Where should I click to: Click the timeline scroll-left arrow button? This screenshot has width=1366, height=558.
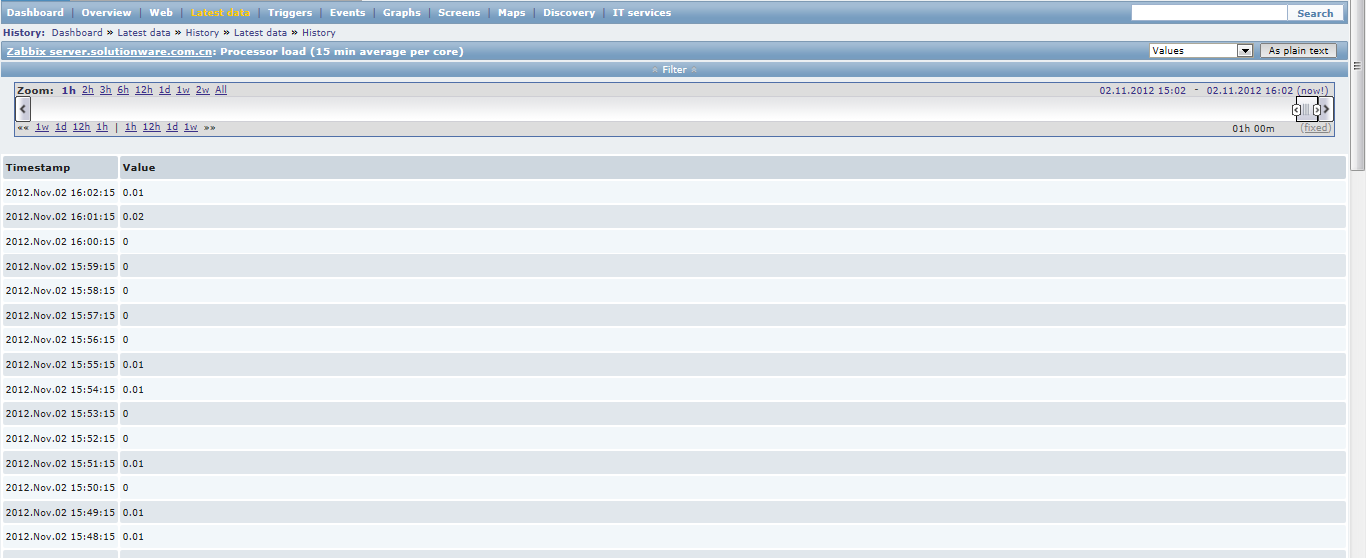(x=24, y=109)
